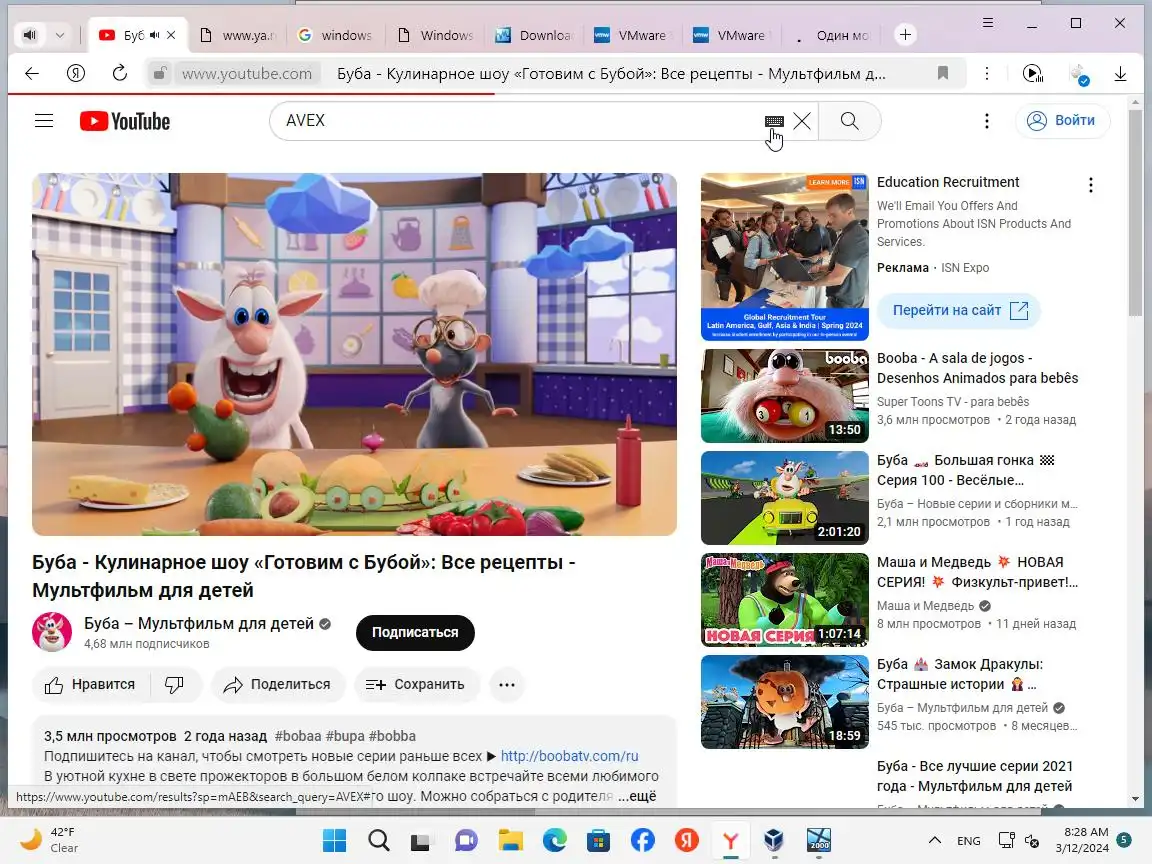The image size is (1152, 864).
Task: Open the Yandex home button (Я icon)
Action: tap(76, 73)
